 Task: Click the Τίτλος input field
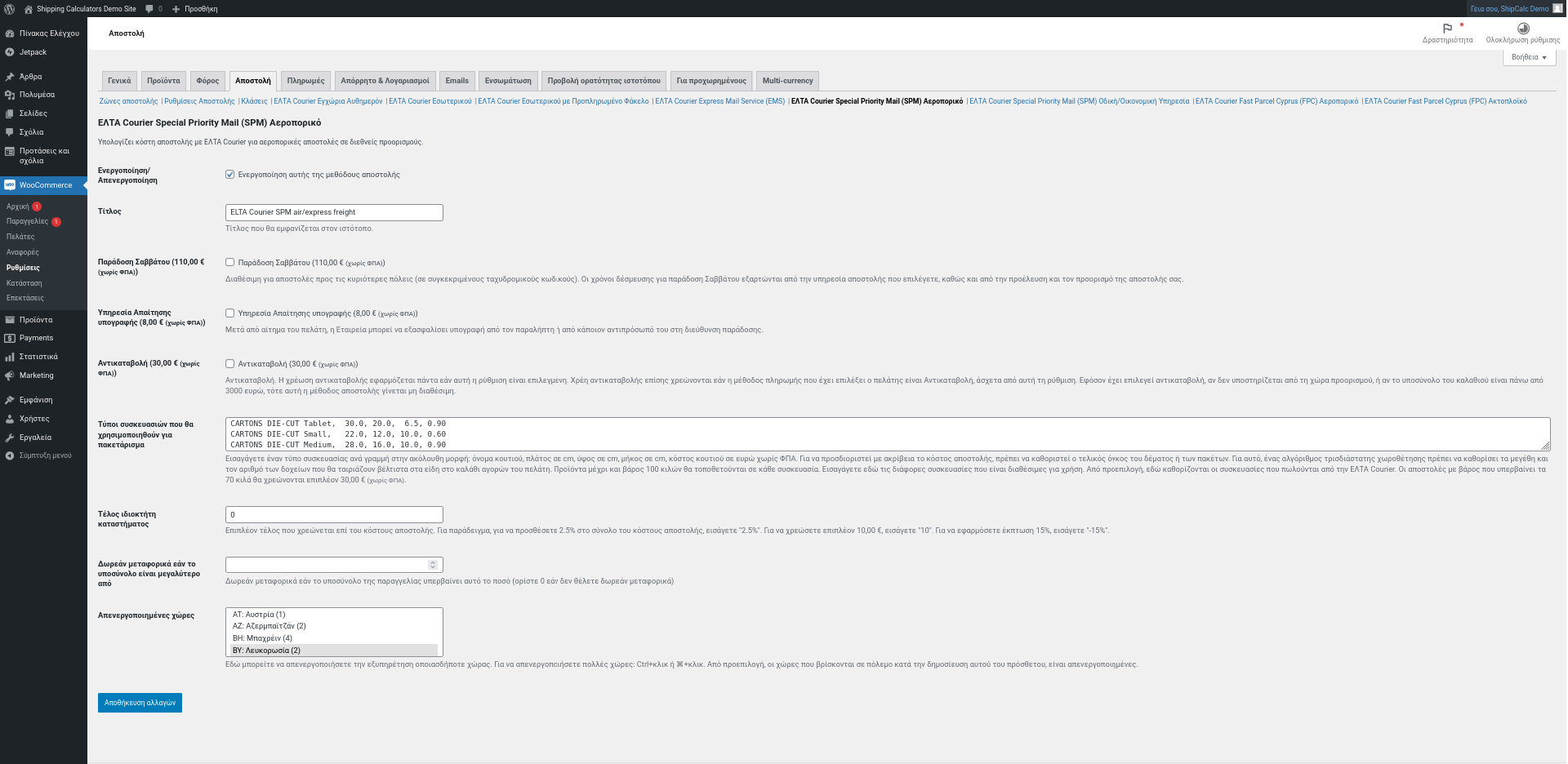coord(334,212)
